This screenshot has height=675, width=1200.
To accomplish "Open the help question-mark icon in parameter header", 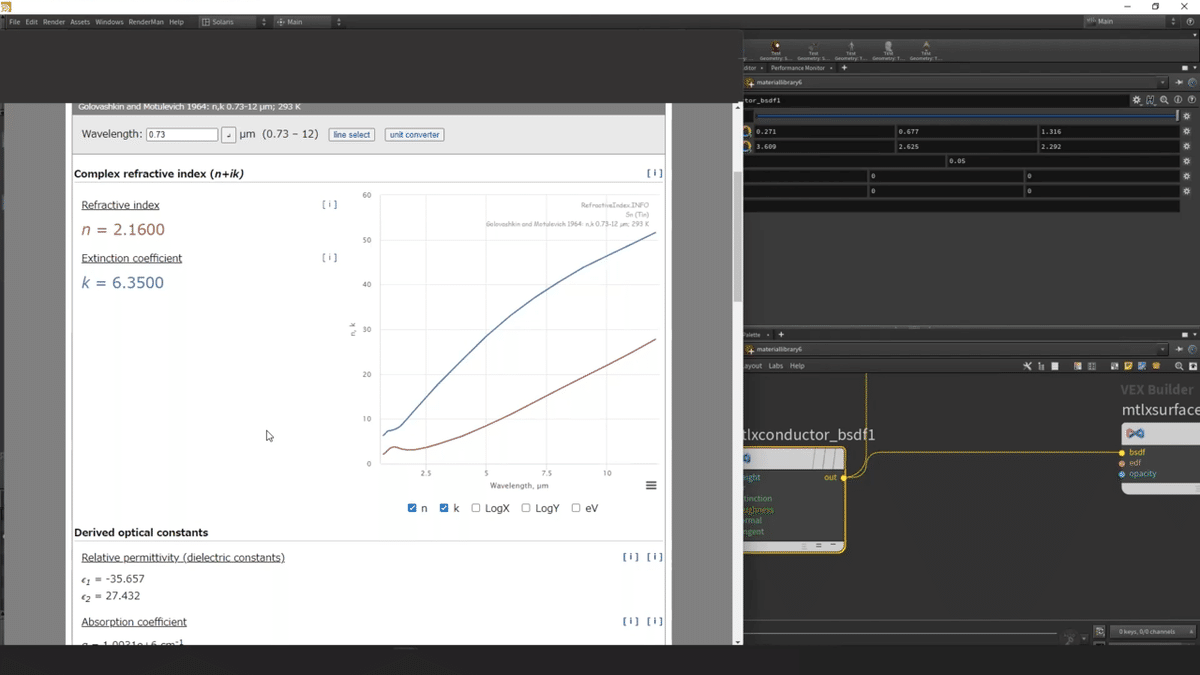I will pyautogui.click(x=1191, y=100).
